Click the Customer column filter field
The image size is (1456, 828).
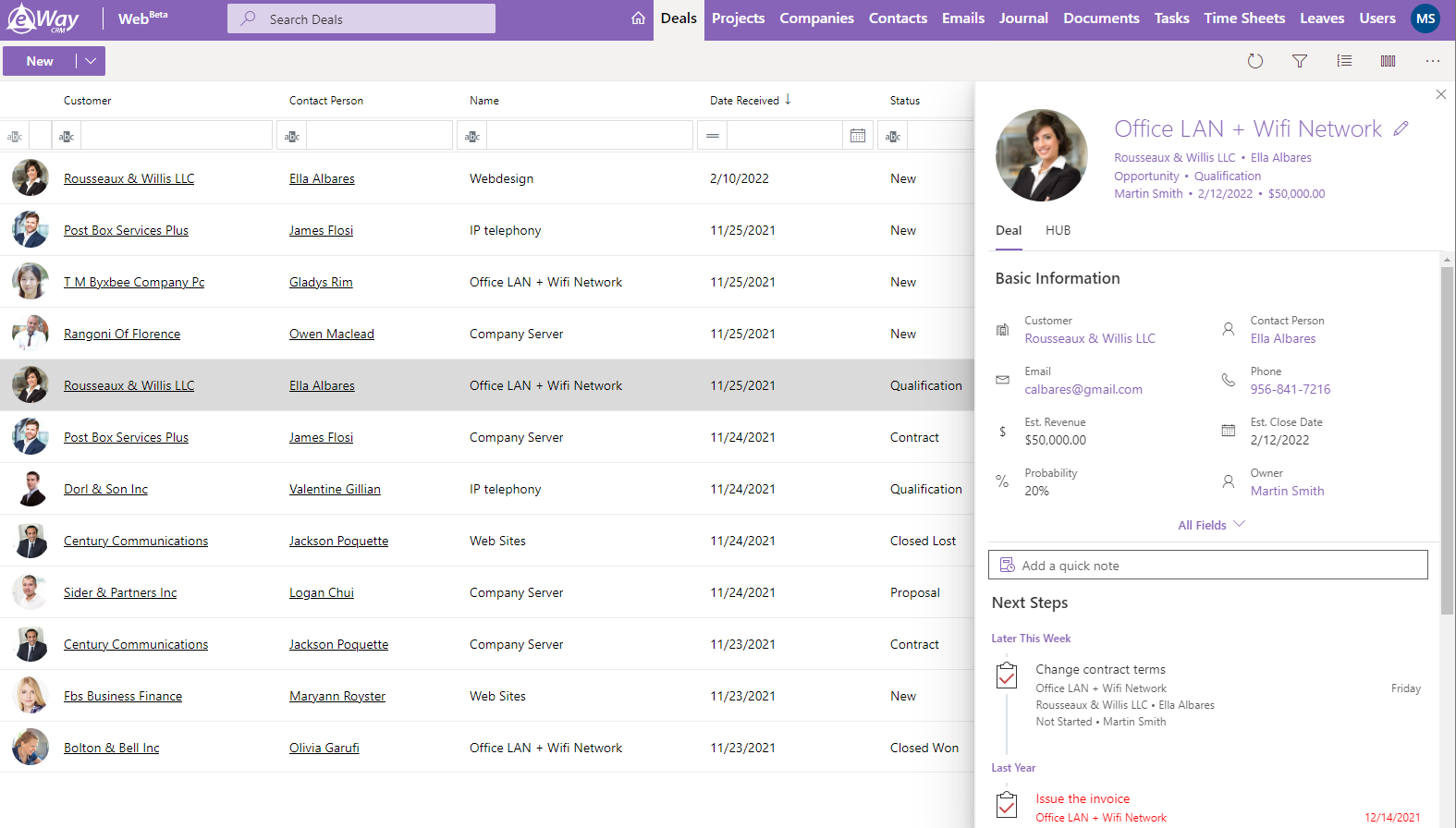point(177,136)
